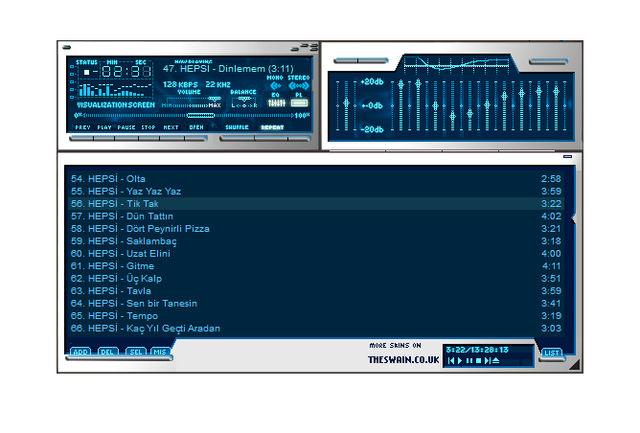Click the equalizer frequency curve graph
The width and height of the screenshot is (640, 433).
point(456,64)
